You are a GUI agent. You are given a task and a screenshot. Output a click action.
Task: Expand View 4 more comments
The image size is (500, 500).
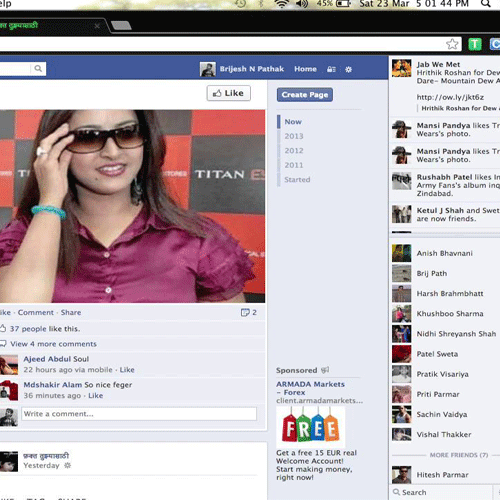(53, 344)
